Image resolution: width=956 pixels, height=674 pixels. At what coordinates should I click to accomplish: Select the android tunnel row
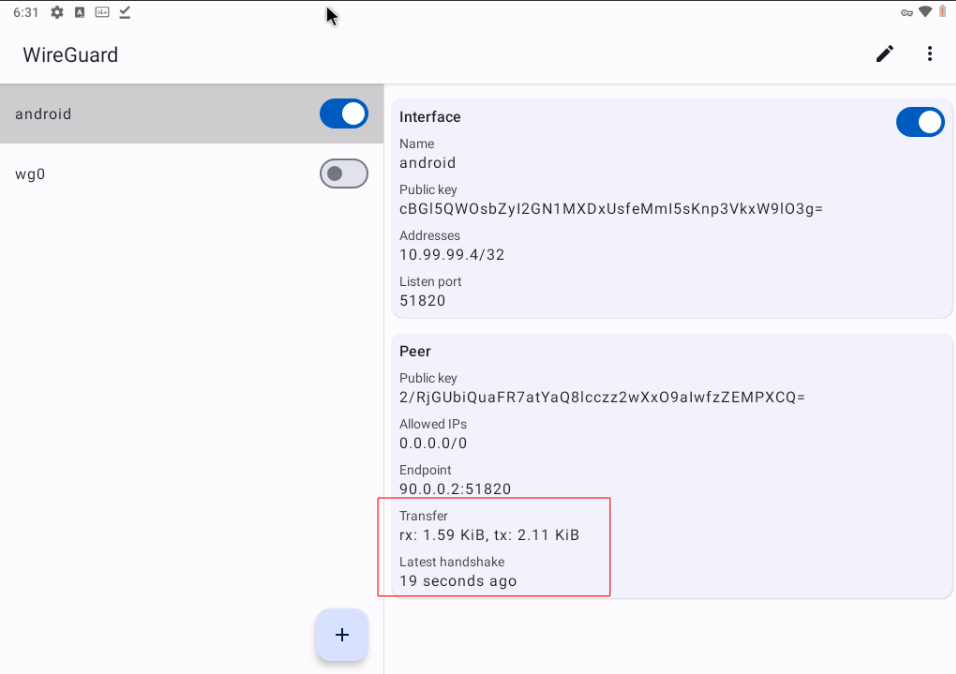[191, 114]
